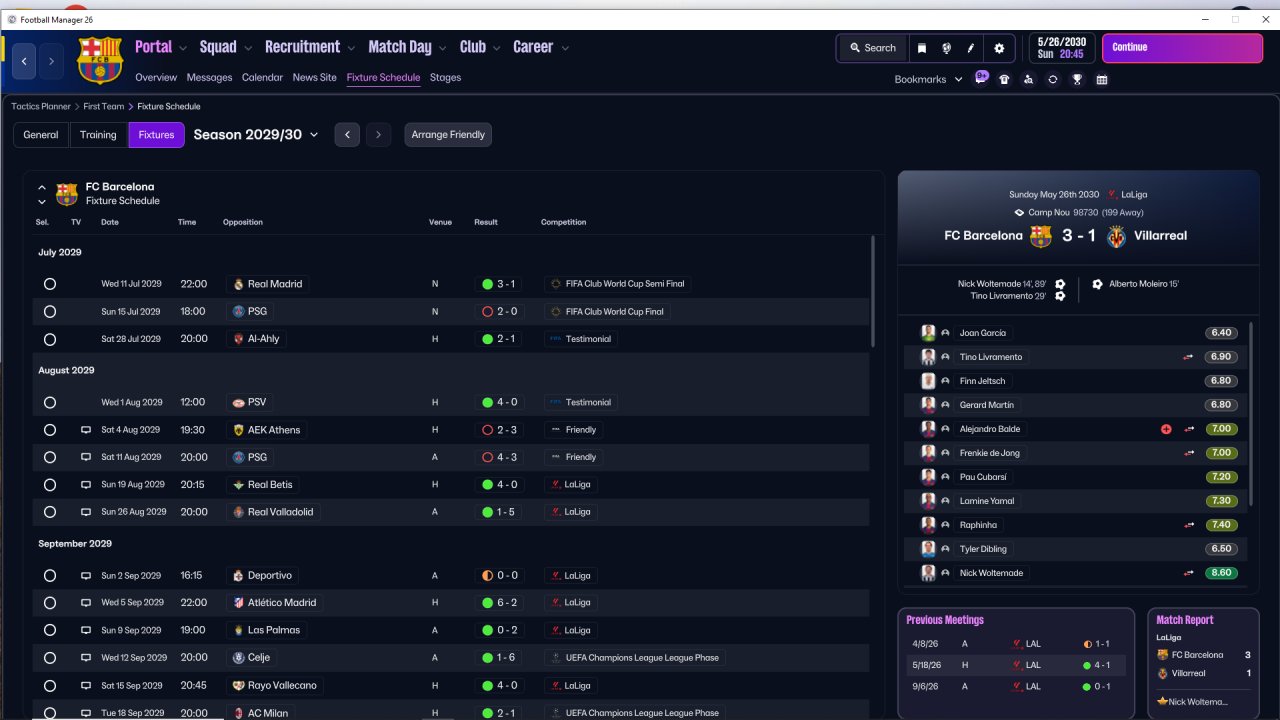
Task: Click substitution arrows icon for Nick Woltemade
Action: pos(1189,573)
